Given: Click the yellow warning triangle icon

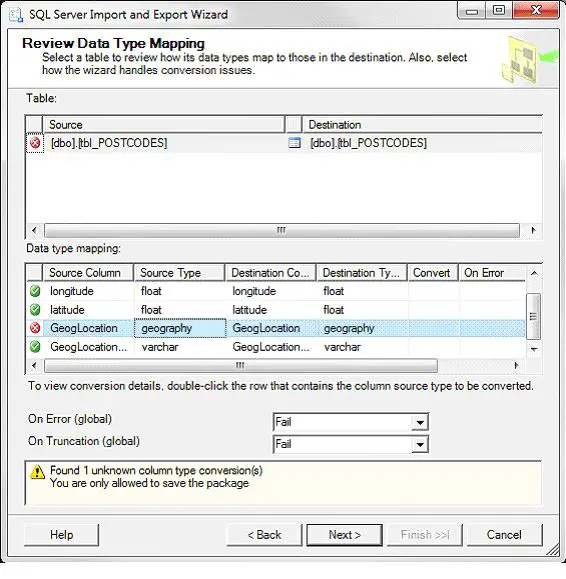Looking at the screenshot, I should coord(37,472).
